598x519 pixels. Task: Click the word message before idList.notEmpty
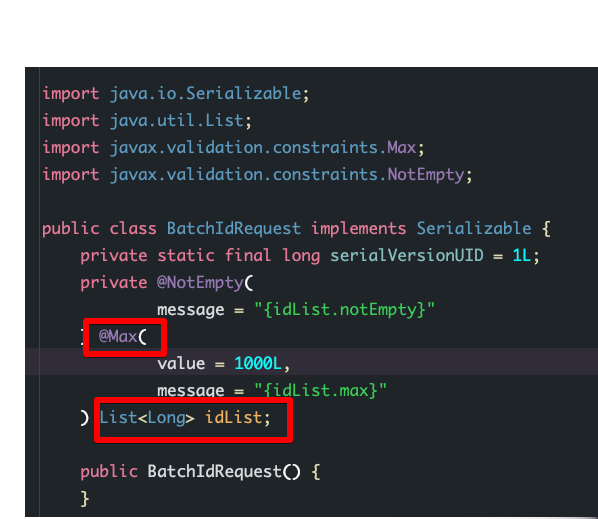click(x=191, y=310)
